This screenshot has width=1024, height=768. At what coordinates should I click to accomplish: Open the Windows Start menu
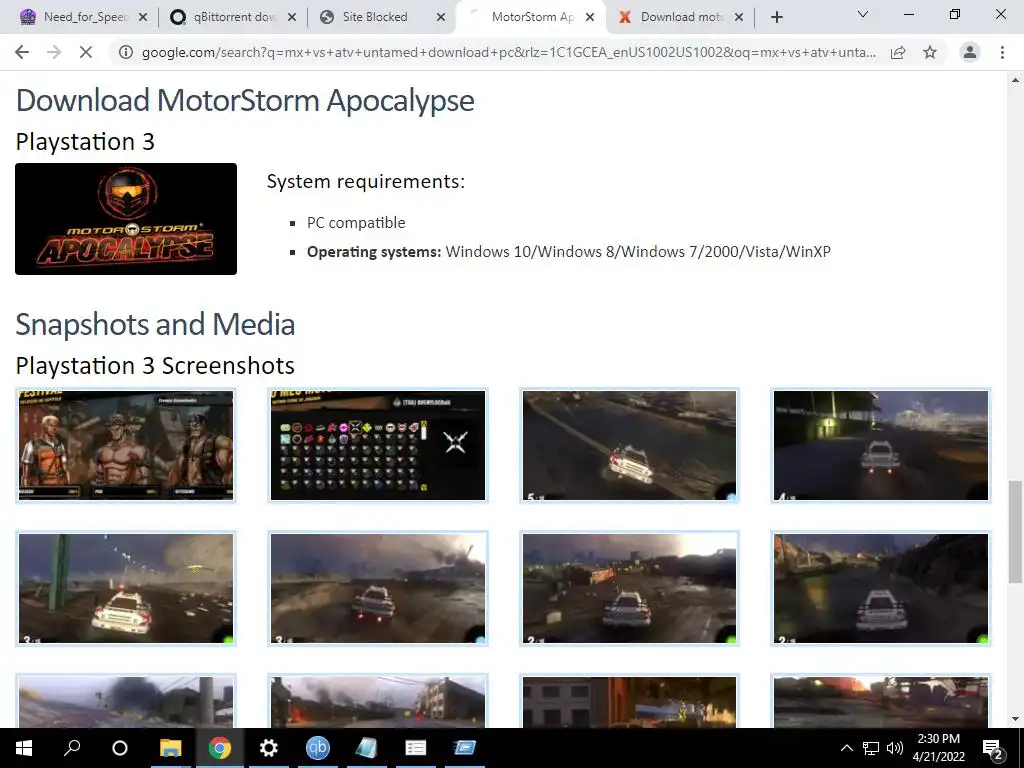pyautogui.click(x=24, y=748)
